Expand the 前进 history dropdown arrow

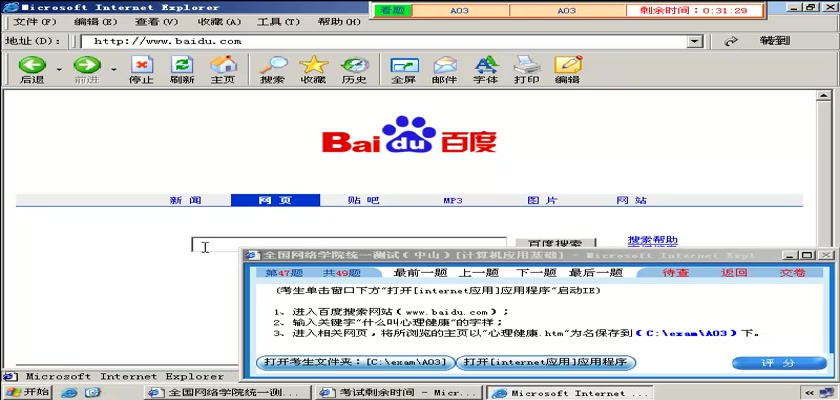coord(114,70)
